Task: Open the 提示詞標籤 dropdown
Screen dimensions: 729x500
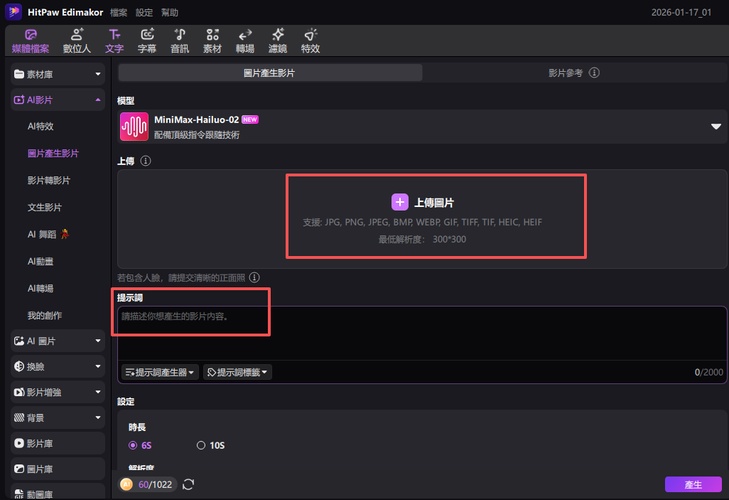Action: tap(238, 372)
